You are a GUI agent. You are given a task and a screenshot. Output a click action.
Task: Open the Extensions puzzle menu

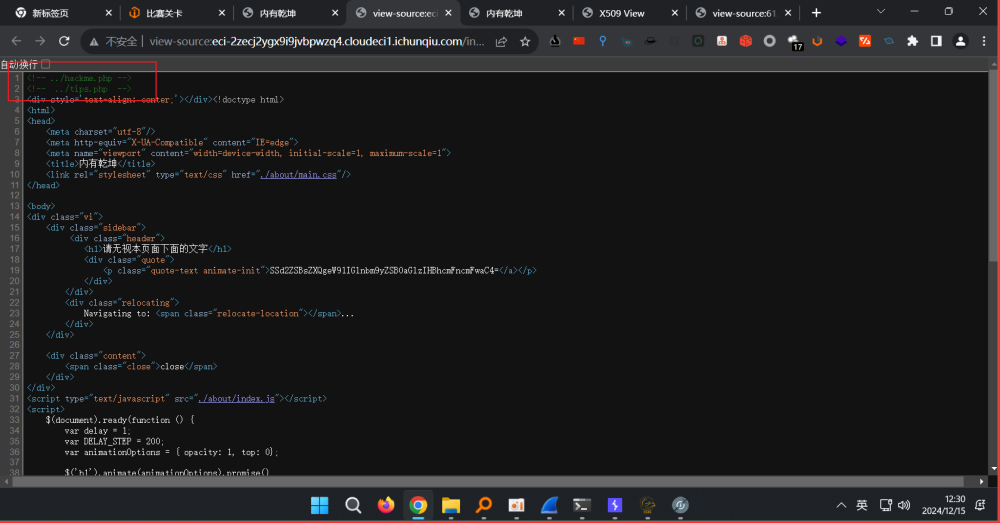913,41
